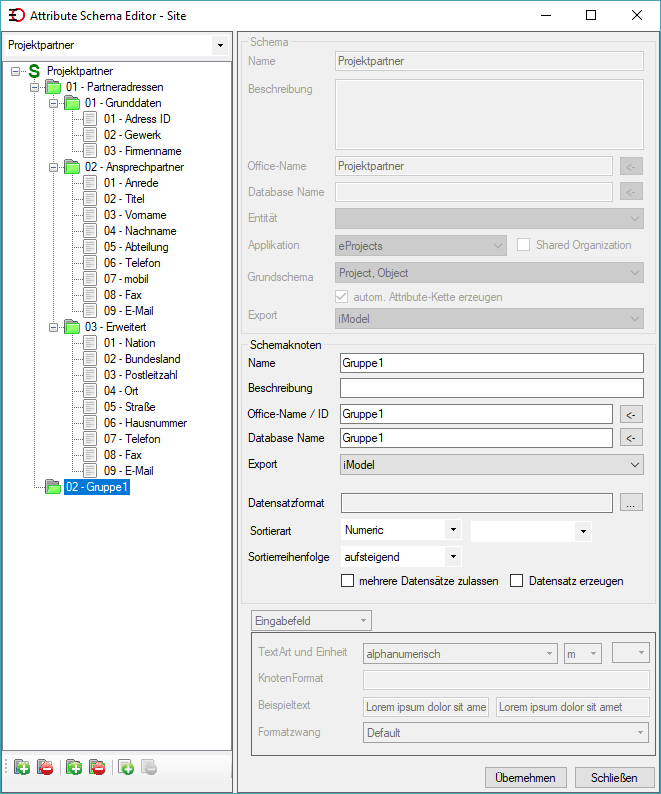Click the folder icon of 02 - Ansprechpartner
The image size is (661, 794).
72,167
